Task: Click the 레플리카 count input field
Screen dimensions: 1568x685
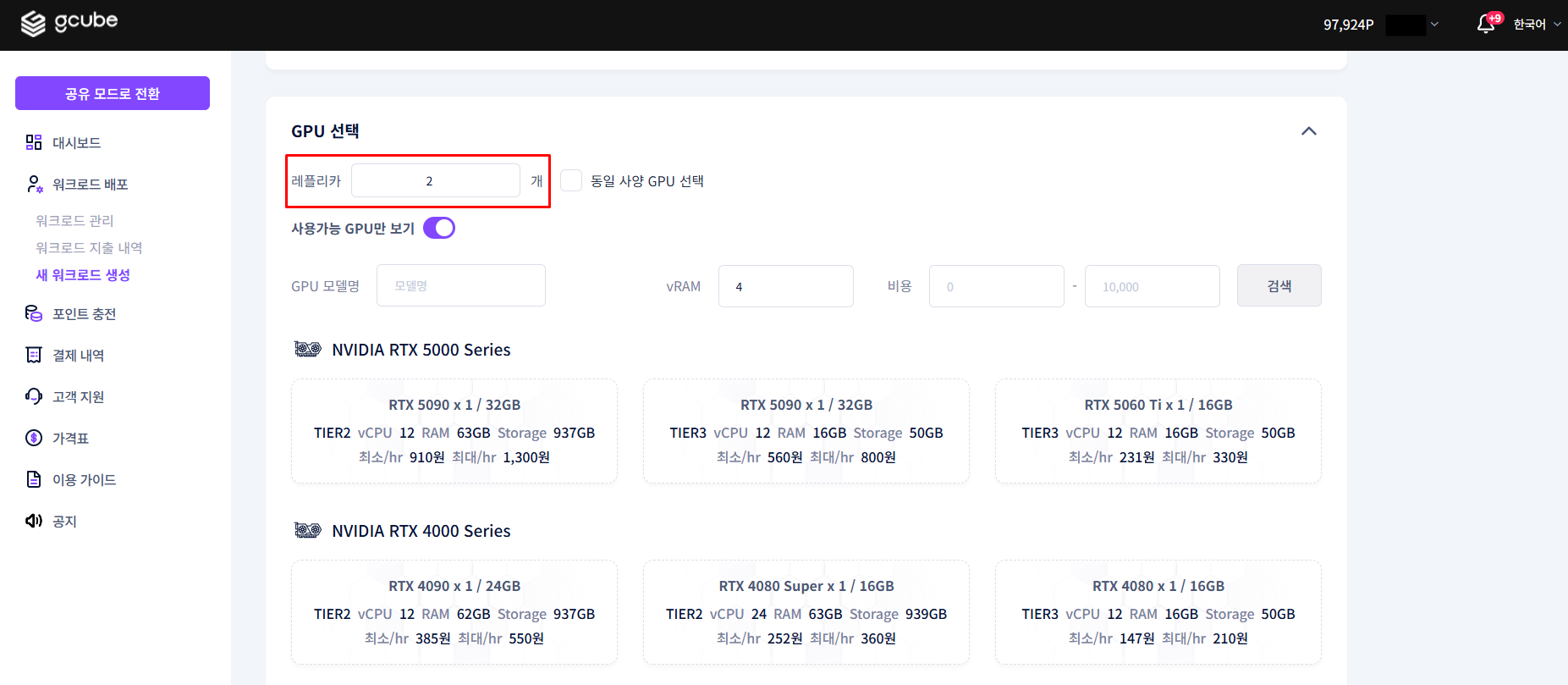Action: [436, 180]
